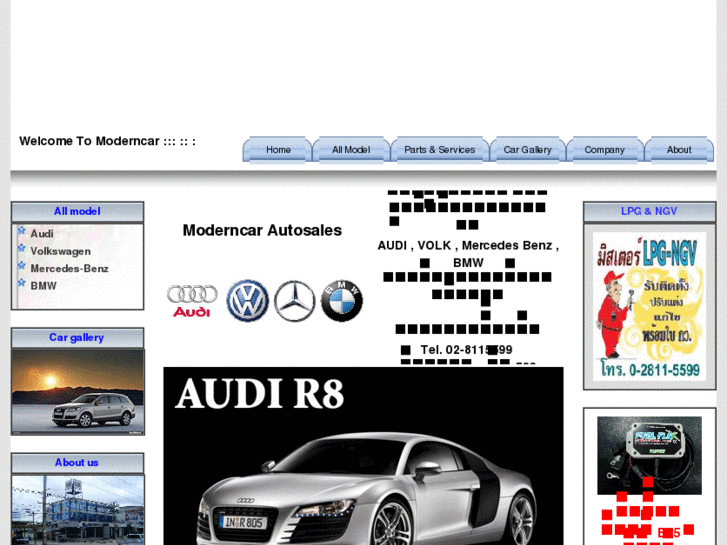
Task: Click the BMW roundel logo
Action: 341,301
